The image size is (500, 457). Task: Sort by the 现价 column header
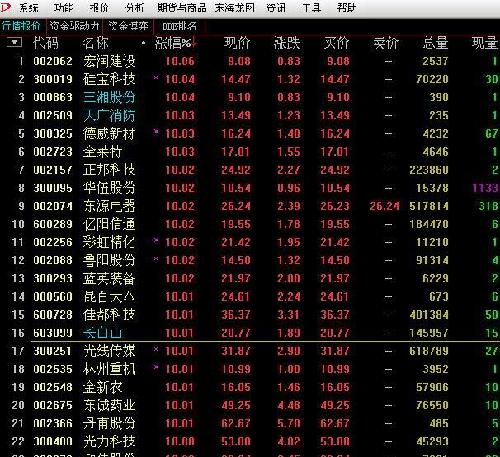tap(237, 43)
